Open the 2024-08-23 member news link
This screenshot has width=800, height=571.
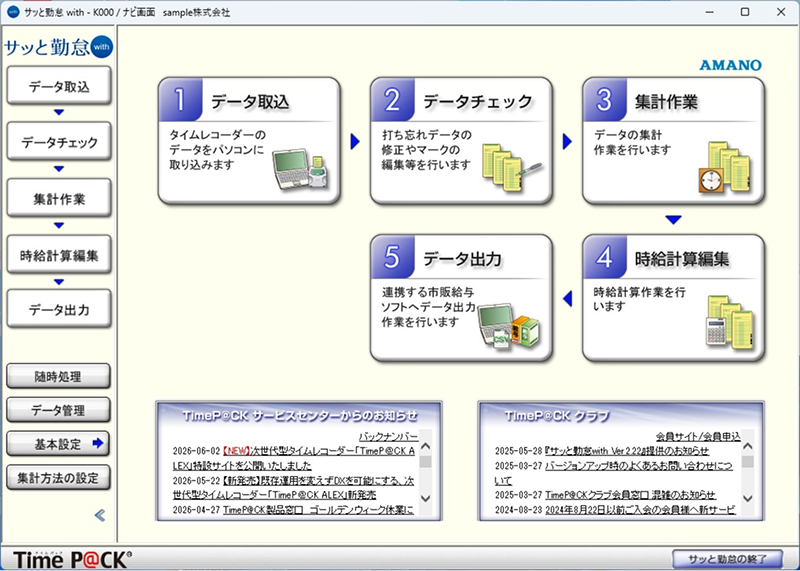[x=640, y=510]
